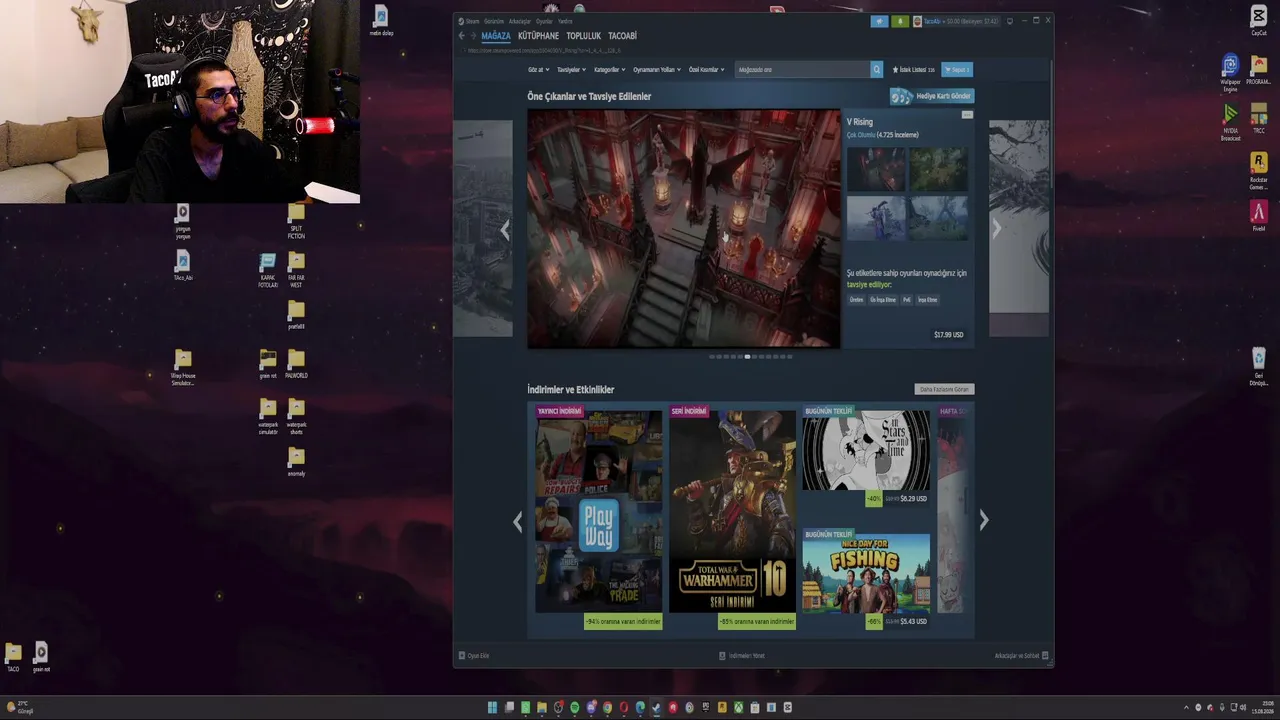Click the V Rising game title text
The width and height of the screenshot is (1280, 720).
[860, 122]
